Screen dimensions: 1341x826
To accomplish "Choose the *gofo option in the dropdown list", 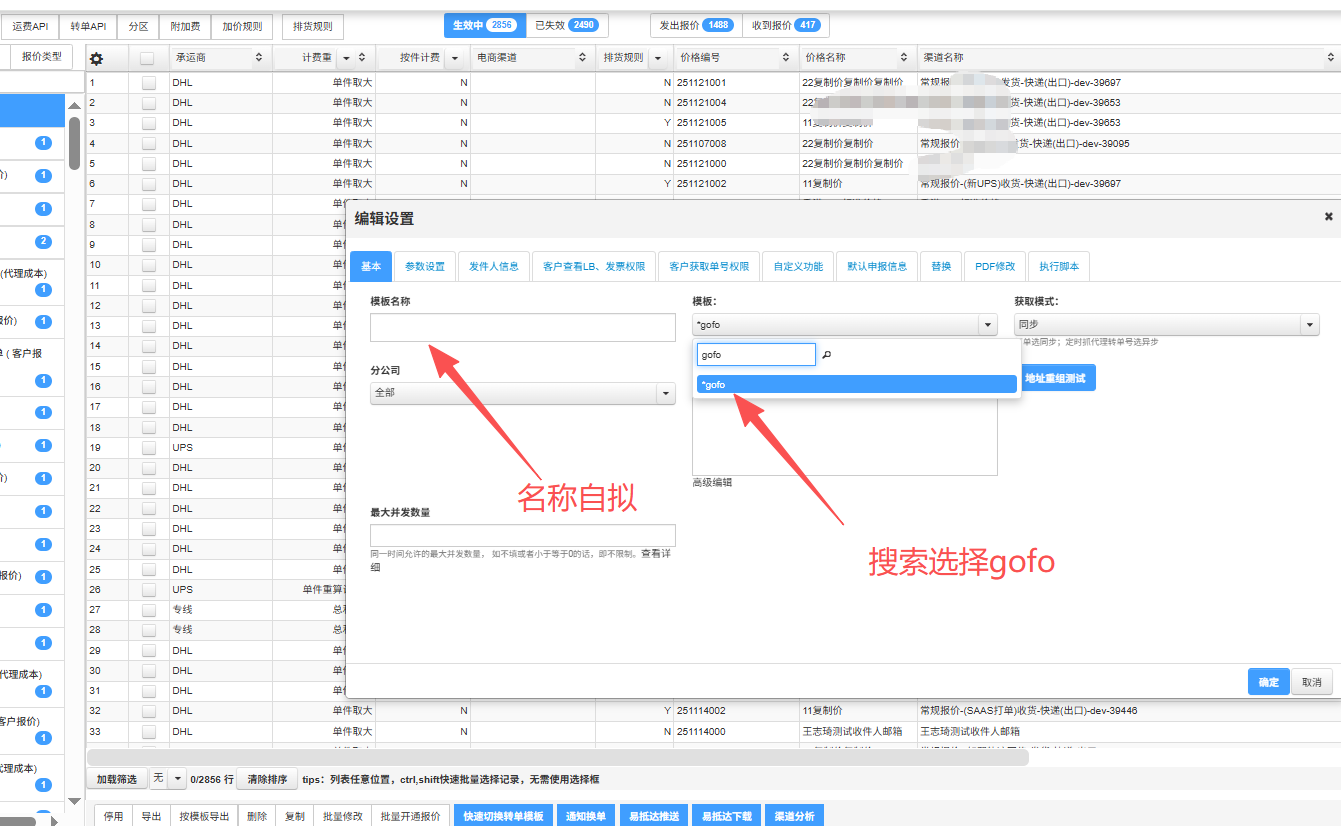I will (856, 384).
